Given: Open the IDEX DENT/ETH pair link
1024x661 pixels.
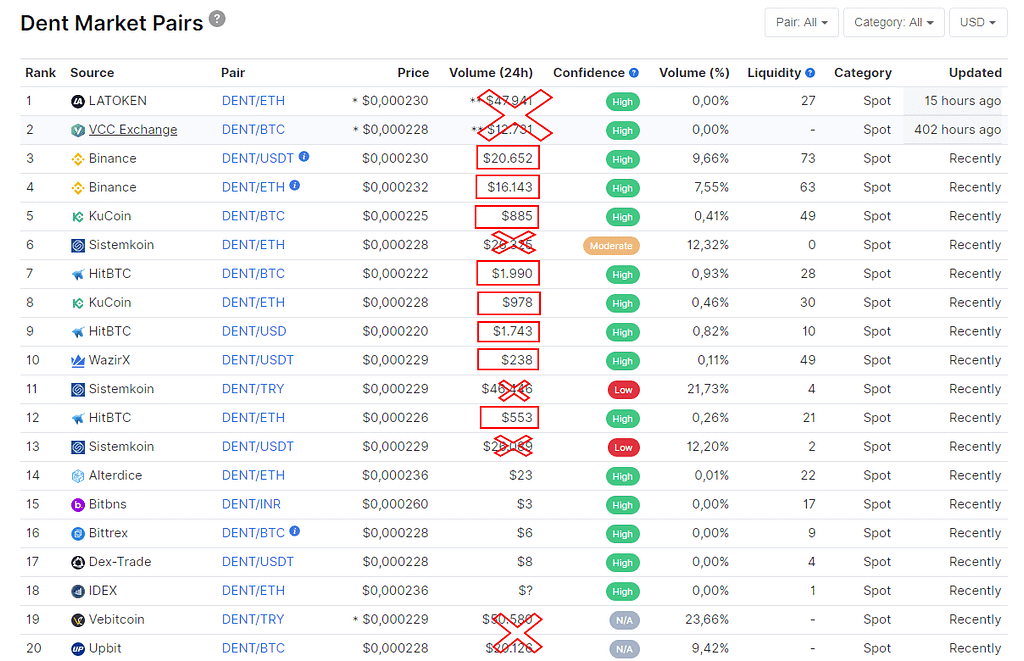Looking at the screenshot, I should click(x=253, y=591).
